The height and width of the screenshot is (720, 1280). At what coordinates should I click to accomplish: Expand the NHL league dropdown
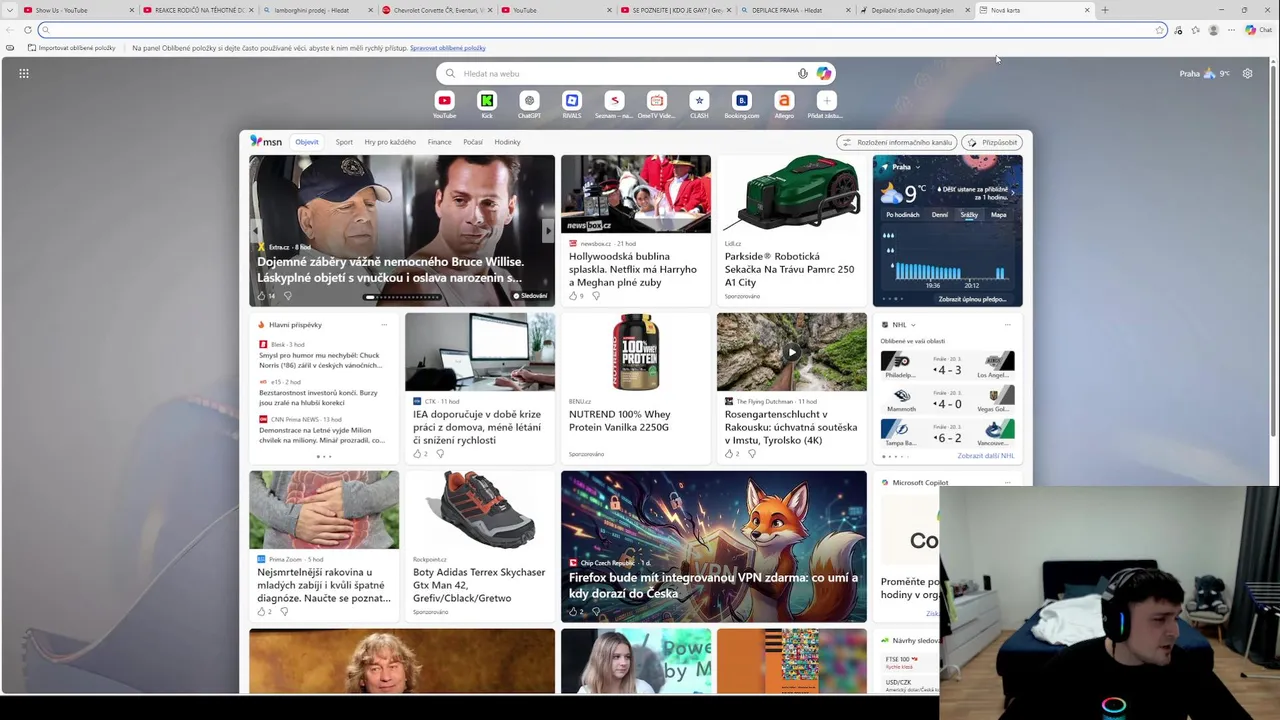(913, 325)
